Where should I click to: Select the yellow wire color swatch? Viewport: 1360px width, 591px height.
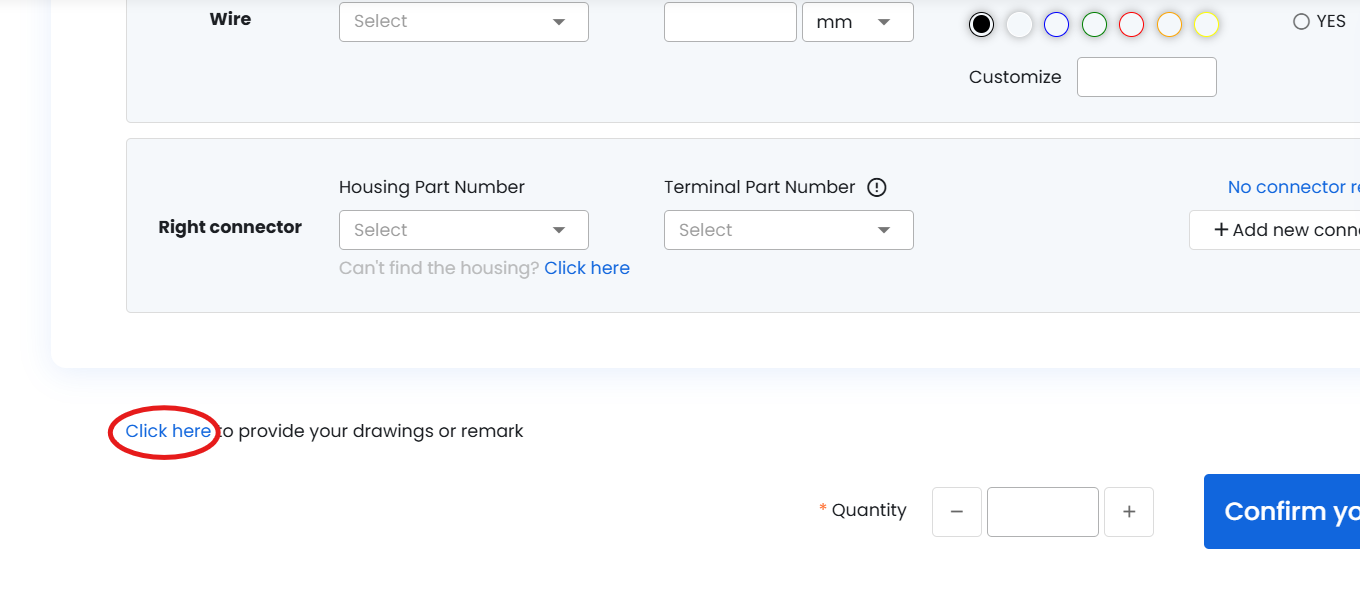pos(1206,25)
